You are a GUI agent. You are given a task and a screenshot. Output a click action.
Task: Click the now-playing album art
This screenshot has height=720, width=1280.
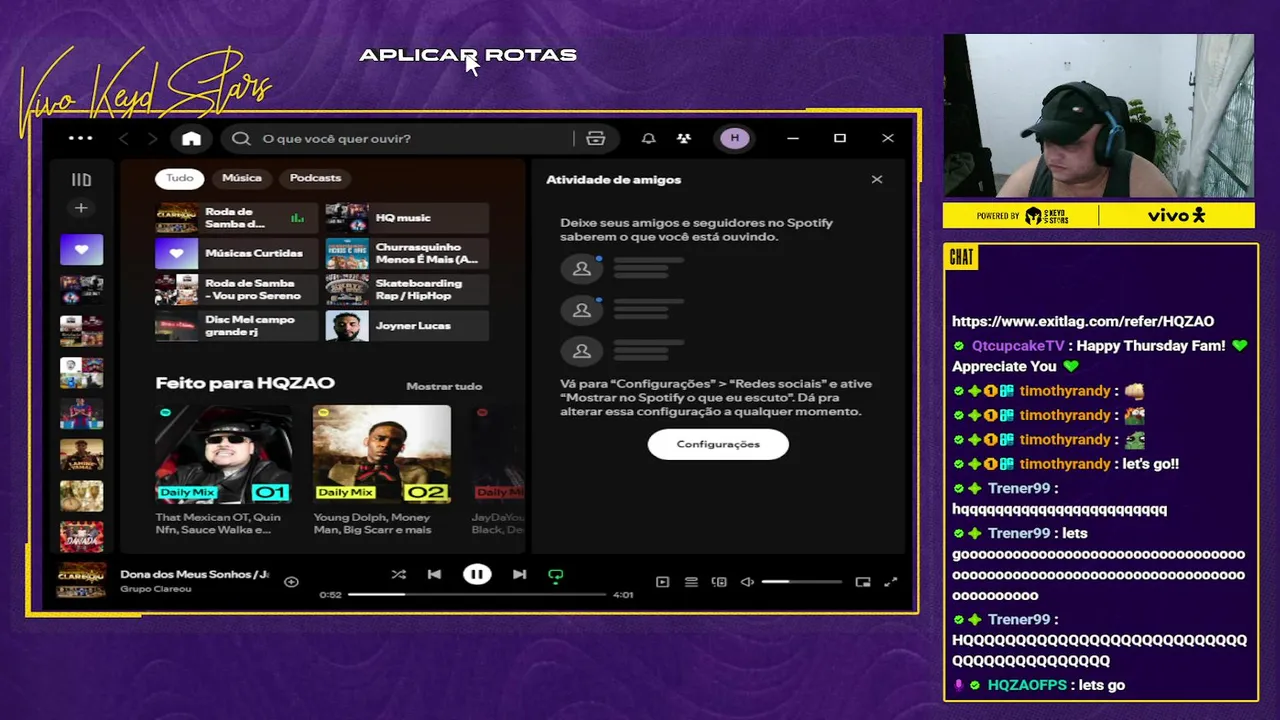tap(81, 580)
